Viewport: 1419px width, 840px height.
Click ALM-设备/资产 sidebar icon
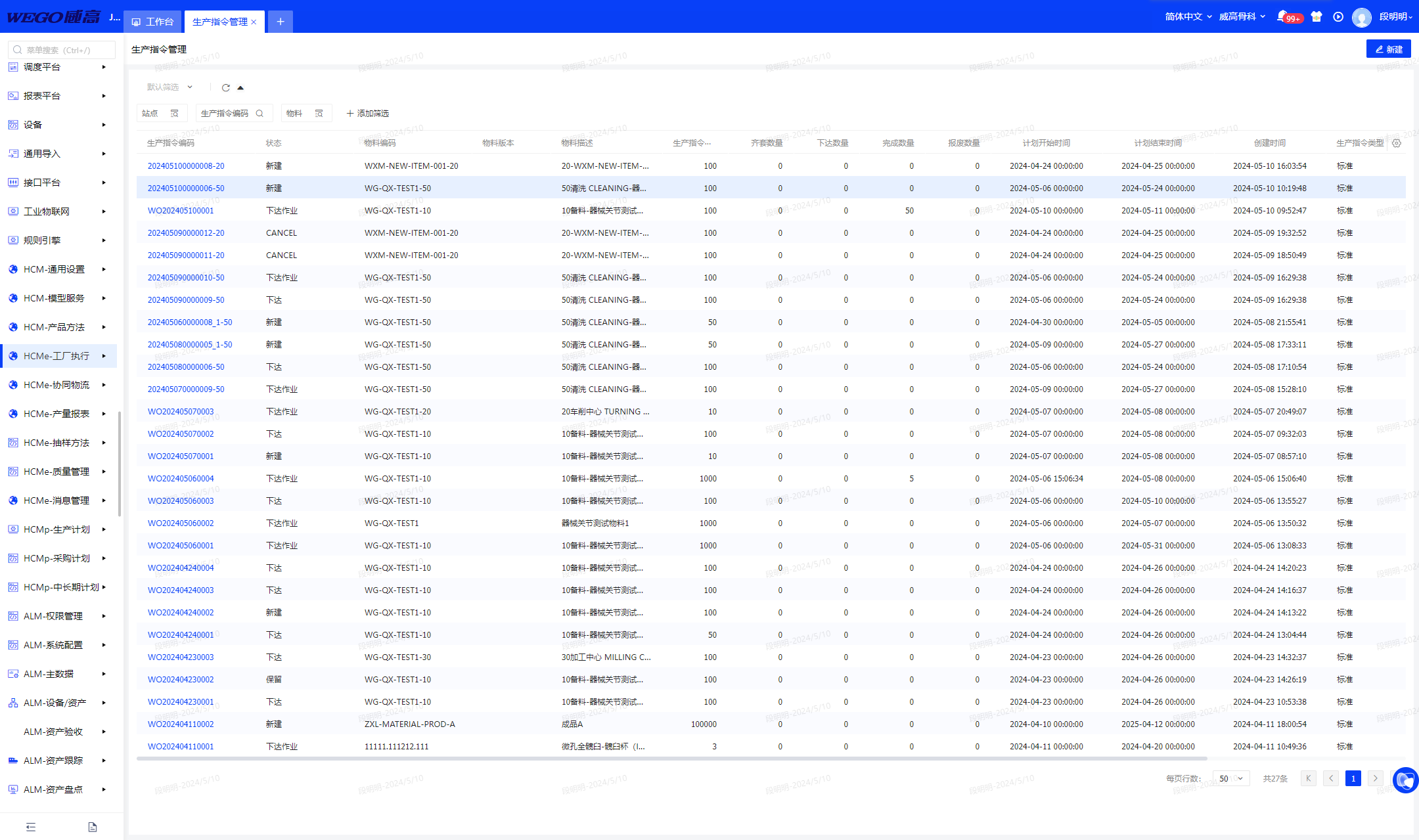coord(13,703)
